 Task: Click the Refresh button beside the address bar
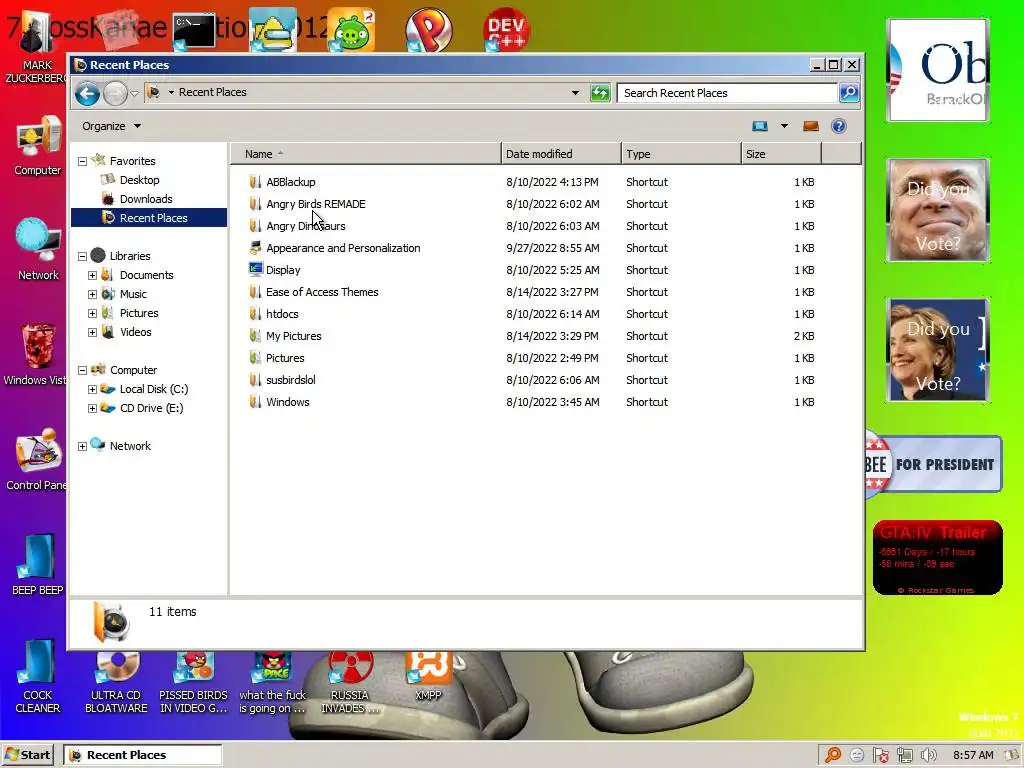click(600, 93)
